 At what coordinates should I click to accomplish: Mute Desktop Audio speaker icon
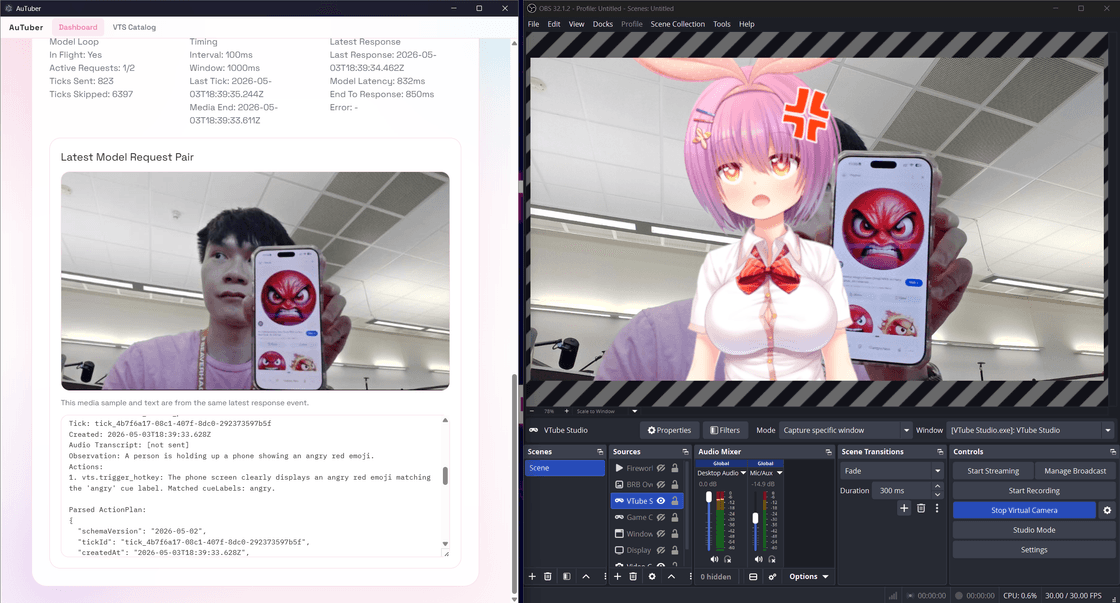pos(714,559)
